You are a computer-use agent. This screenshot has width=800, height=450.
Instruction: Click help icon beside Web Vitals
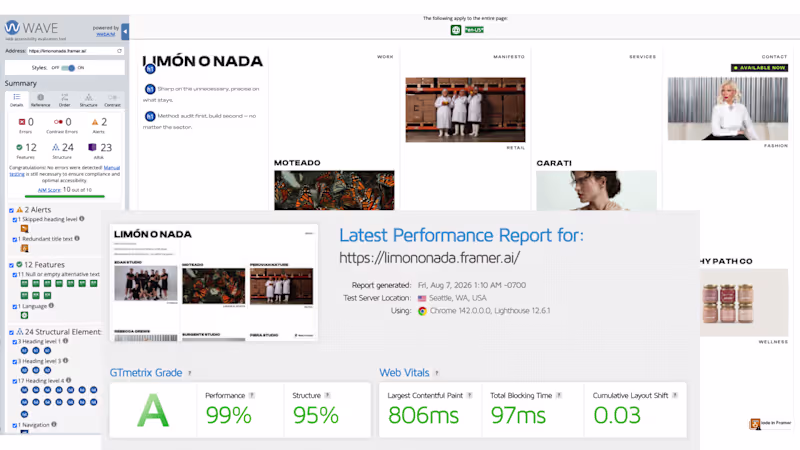coord(437,373)
